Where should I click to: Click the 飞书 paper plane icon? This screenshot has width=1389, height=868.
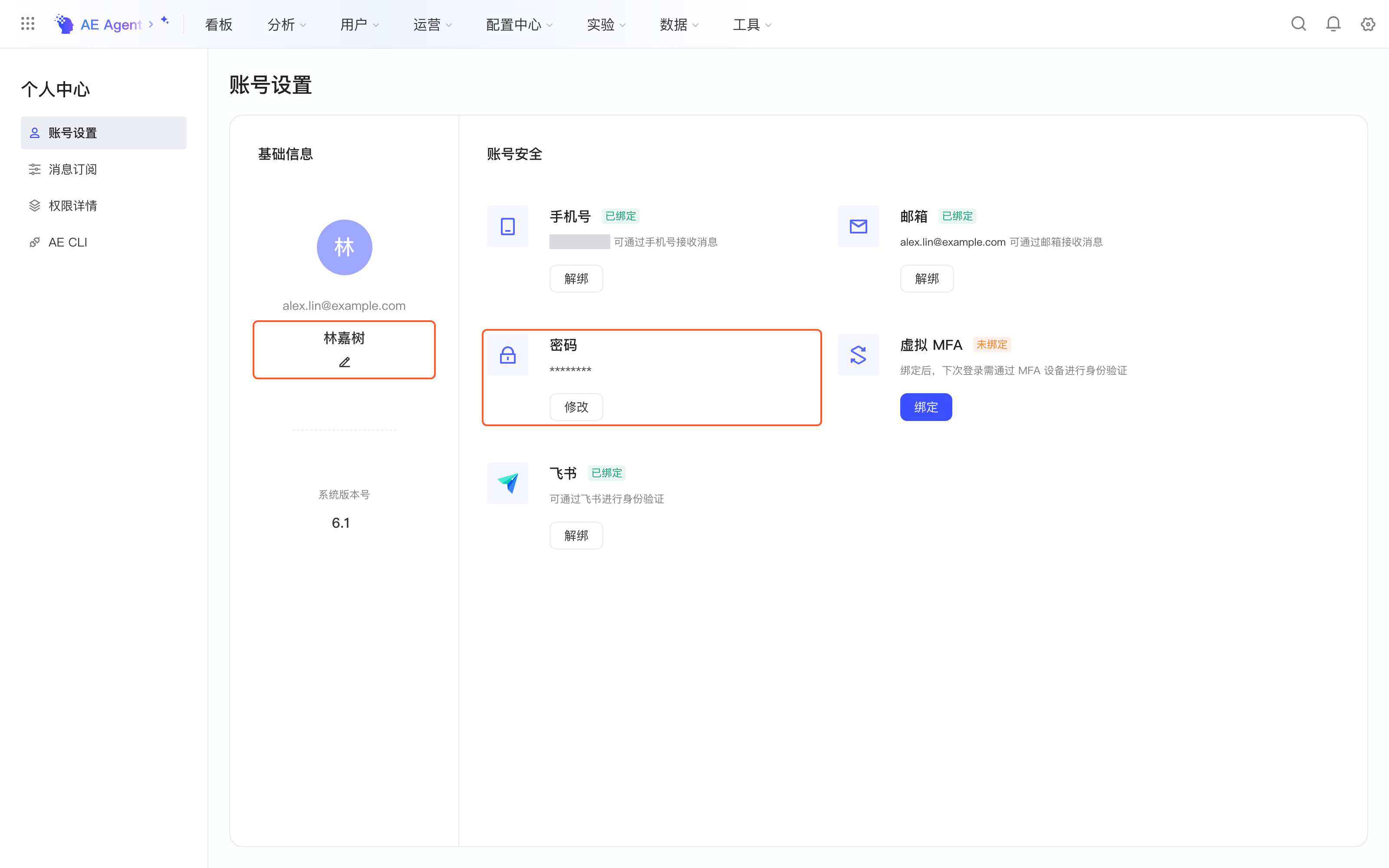coord(507,483)
